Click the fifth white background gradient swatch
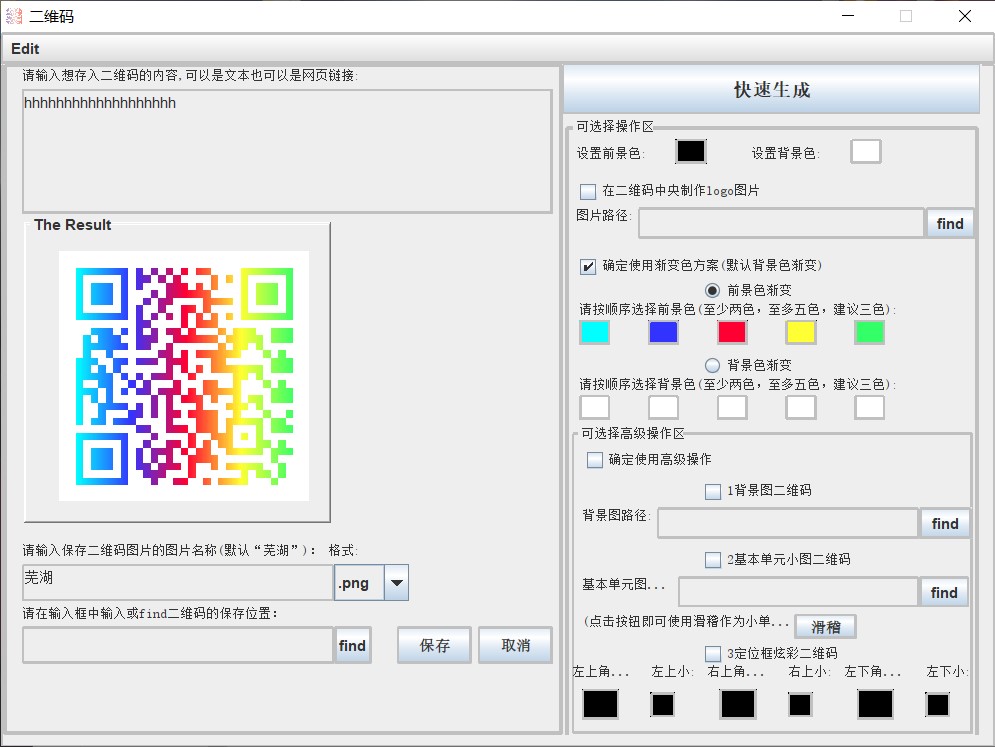The height and width of the screenshot is (747, 995). tap(869, 407)
